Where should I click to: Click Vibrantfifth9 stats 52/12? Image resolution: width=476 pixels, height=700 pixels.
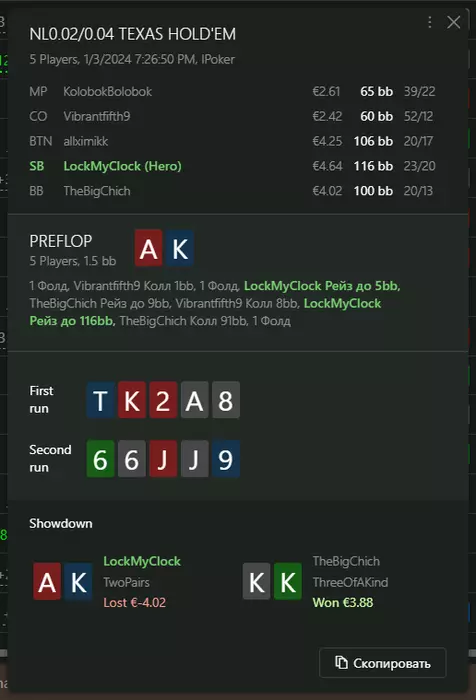click(418, 117)
